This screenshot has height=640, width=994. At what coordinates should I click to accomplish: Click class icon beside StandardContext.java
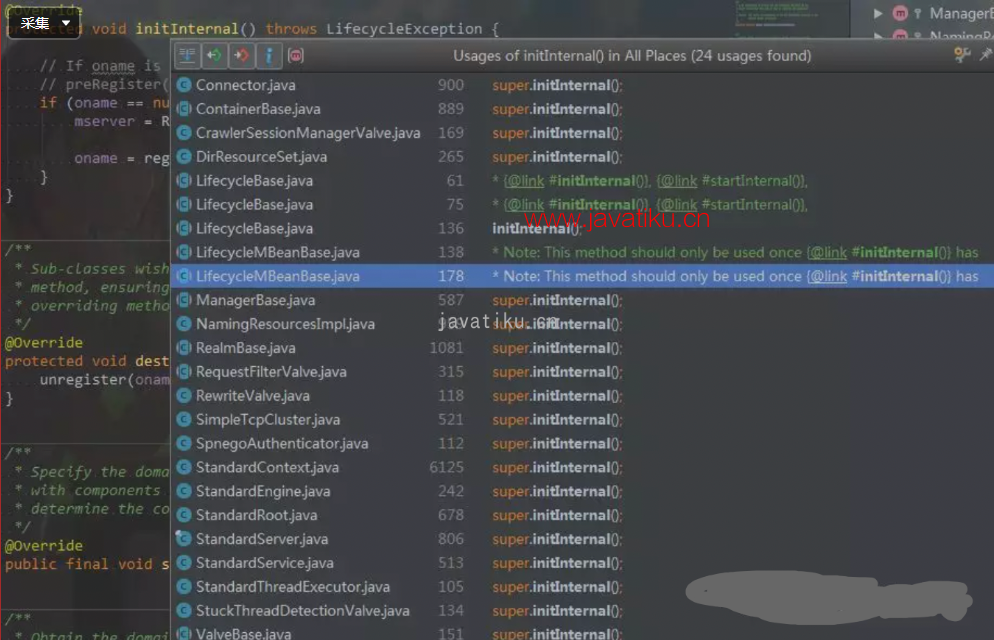(184, 467)
